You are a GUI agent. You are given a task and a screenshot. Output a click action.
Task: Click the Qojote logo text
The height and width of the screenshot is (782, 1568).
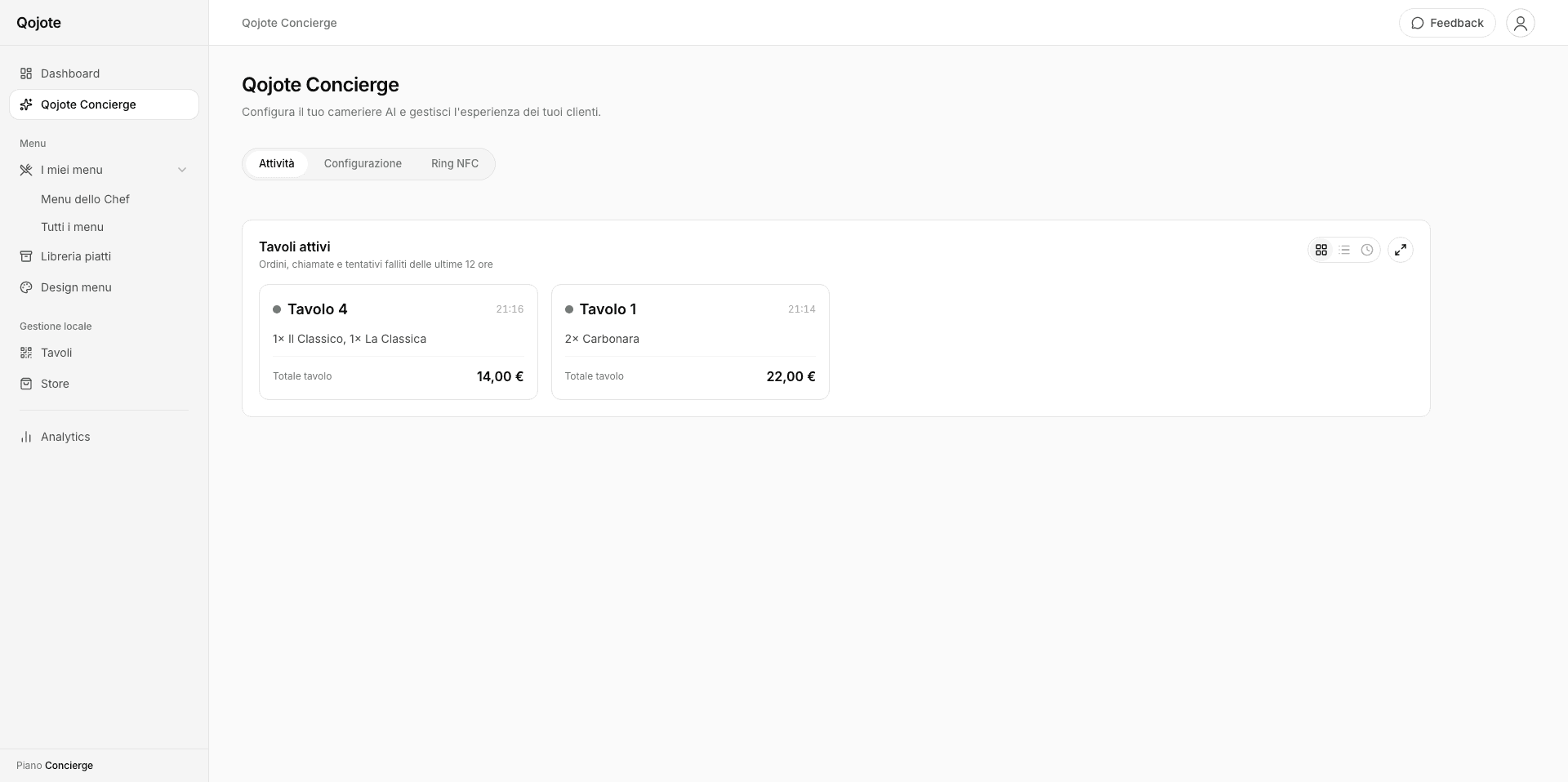[x=38, y=23]
